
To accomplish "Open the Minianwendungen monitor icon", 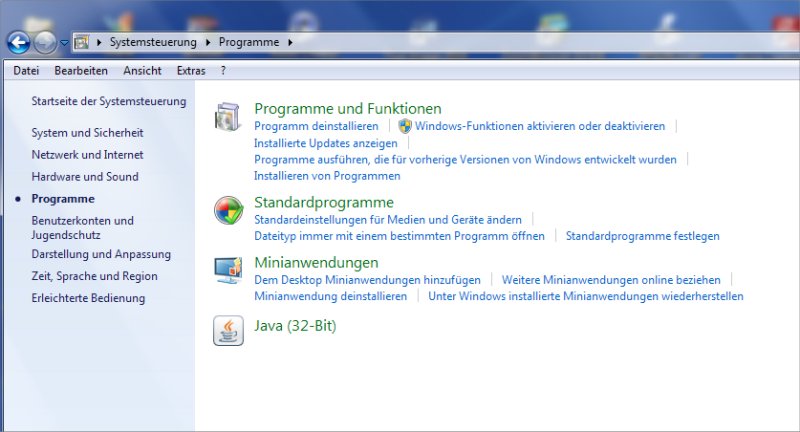I will [228, 271].
